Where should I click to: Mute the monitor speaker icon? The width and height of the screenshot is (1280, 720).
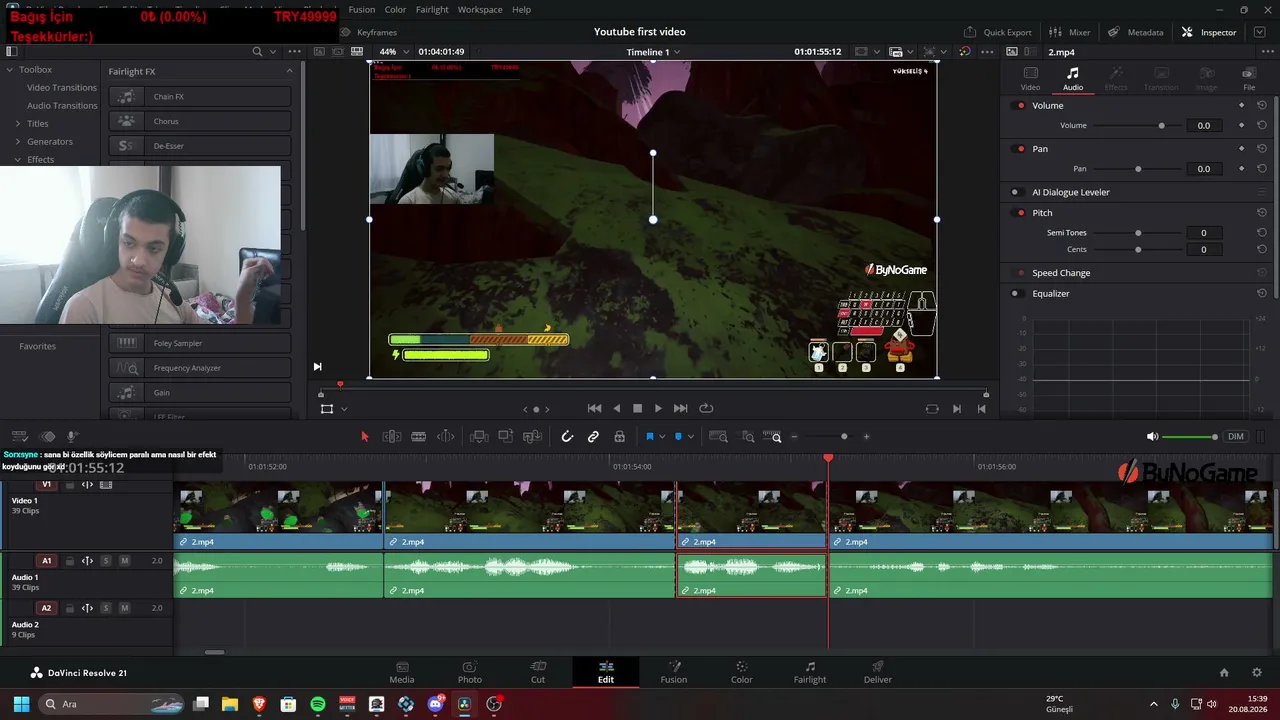point(1152,436)
